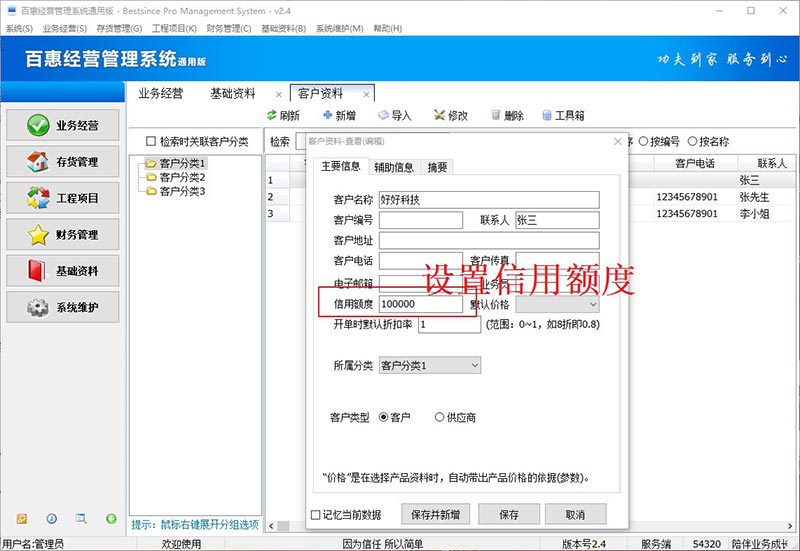The height and width of the screenshot is (551, 800).
Task: Open the 业务经营(S) menu
Action: click(x=64, y=29)
